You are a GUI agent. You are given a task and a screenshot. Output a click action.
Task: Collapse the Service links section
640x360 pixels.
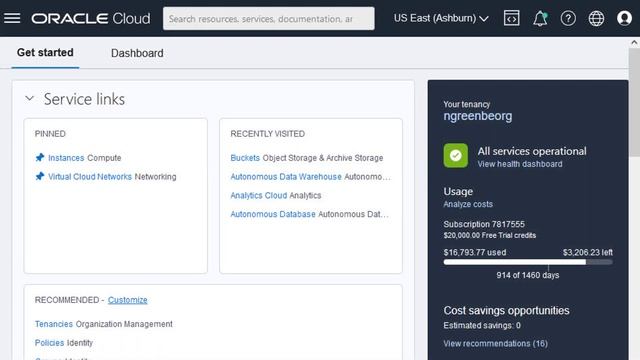pyautogui.click(x=29, y=98)
